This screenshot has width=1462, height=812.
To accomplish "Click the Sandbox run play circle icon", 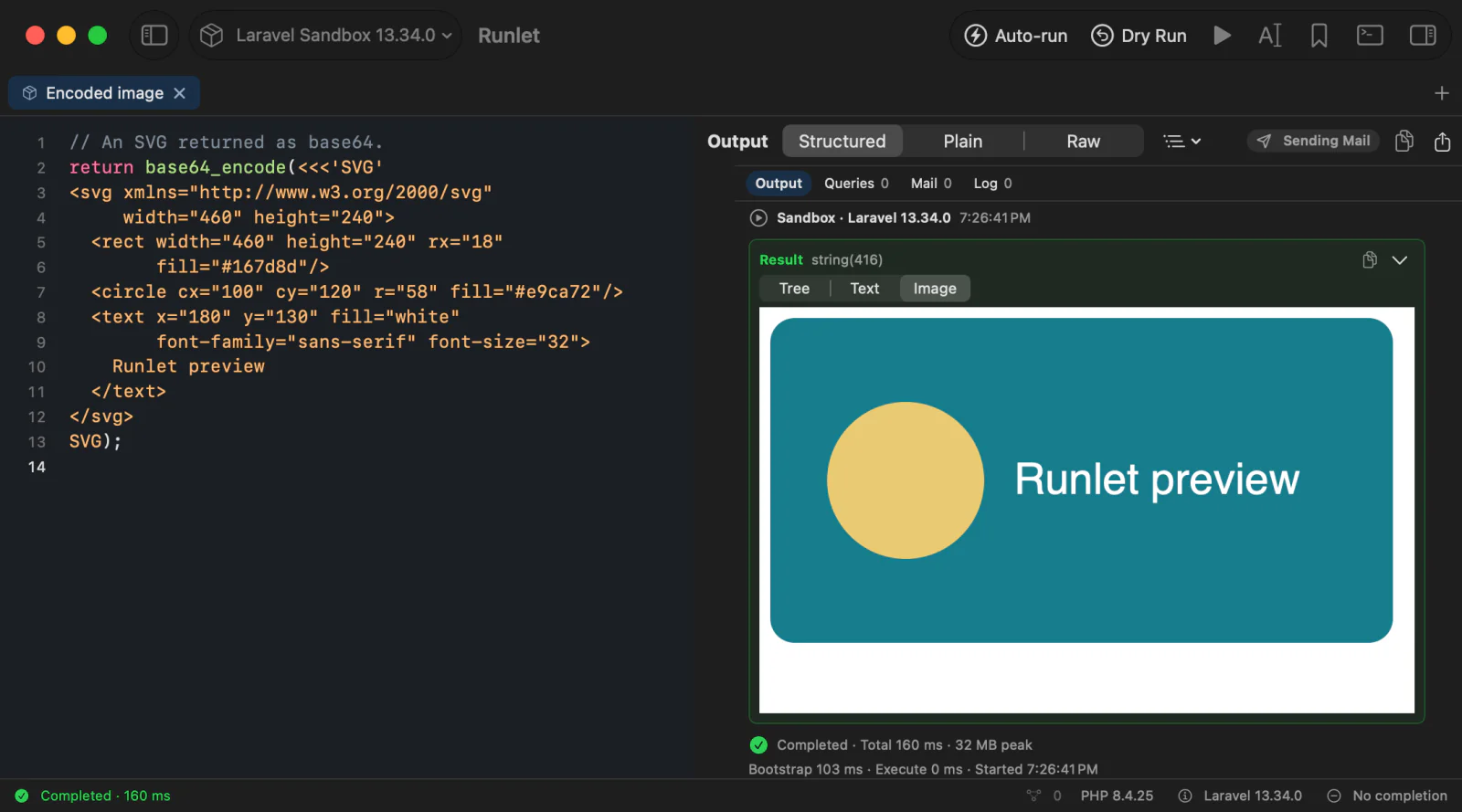I will [758, 218].
